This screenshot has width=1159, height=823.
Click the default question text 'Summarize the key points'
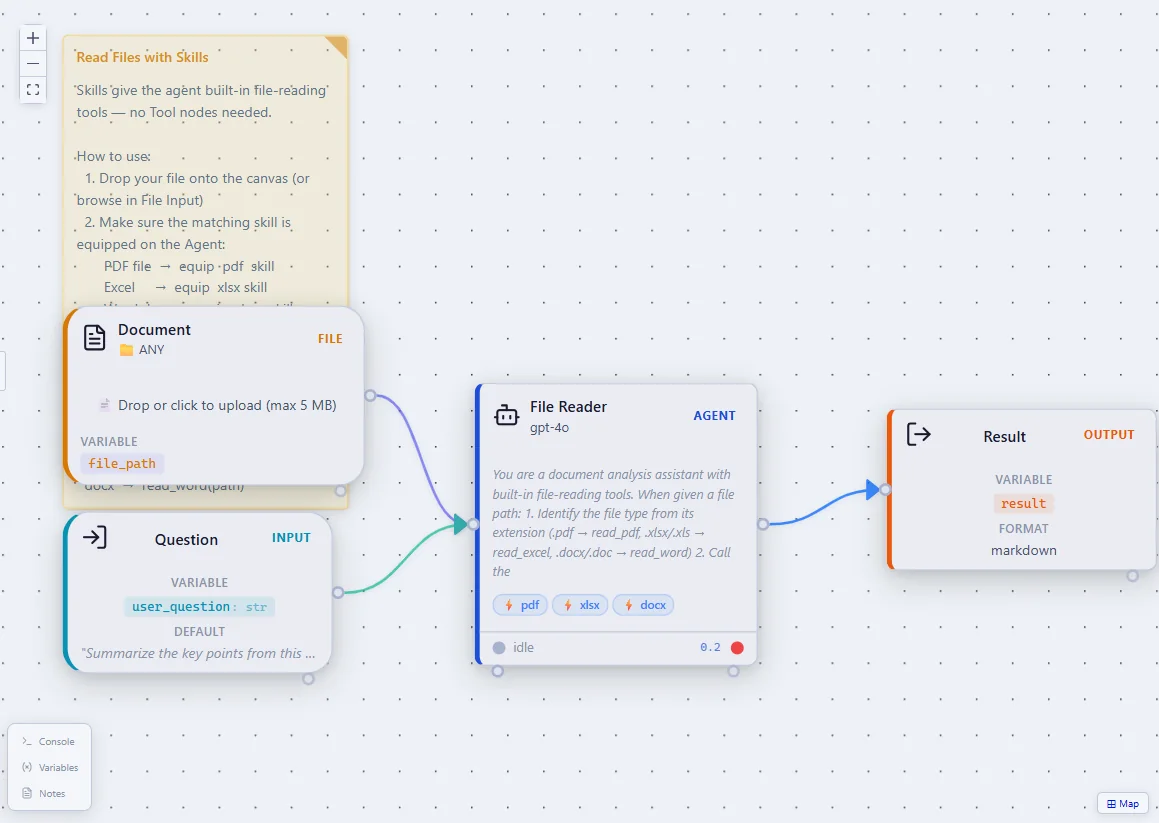(200, 654)
